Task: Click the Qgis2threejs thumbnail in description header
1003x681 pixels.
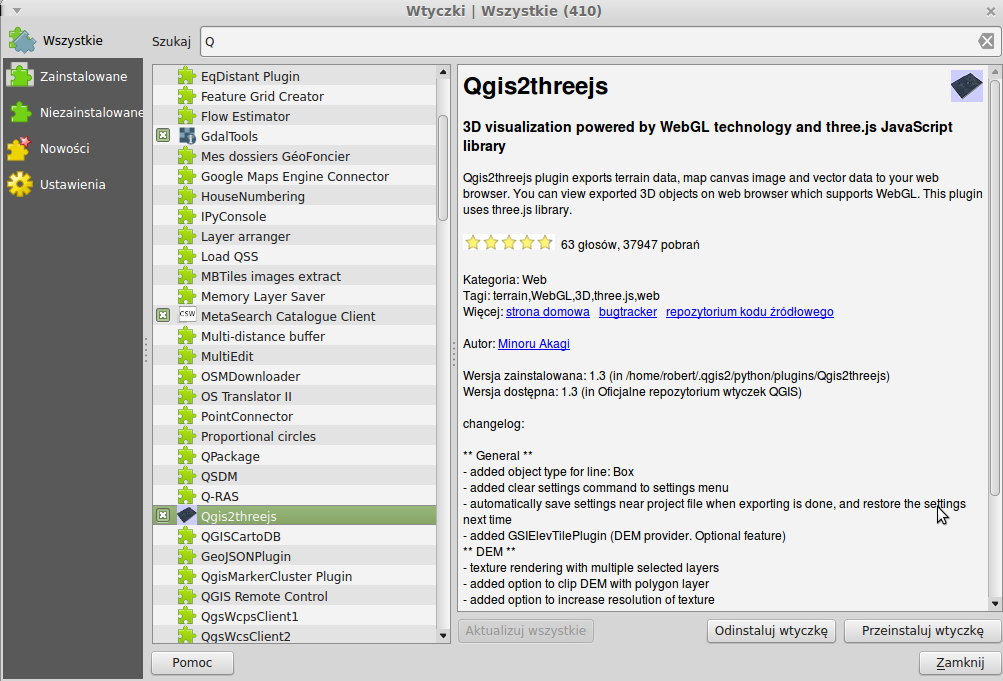Action: [x=967, y=86]
